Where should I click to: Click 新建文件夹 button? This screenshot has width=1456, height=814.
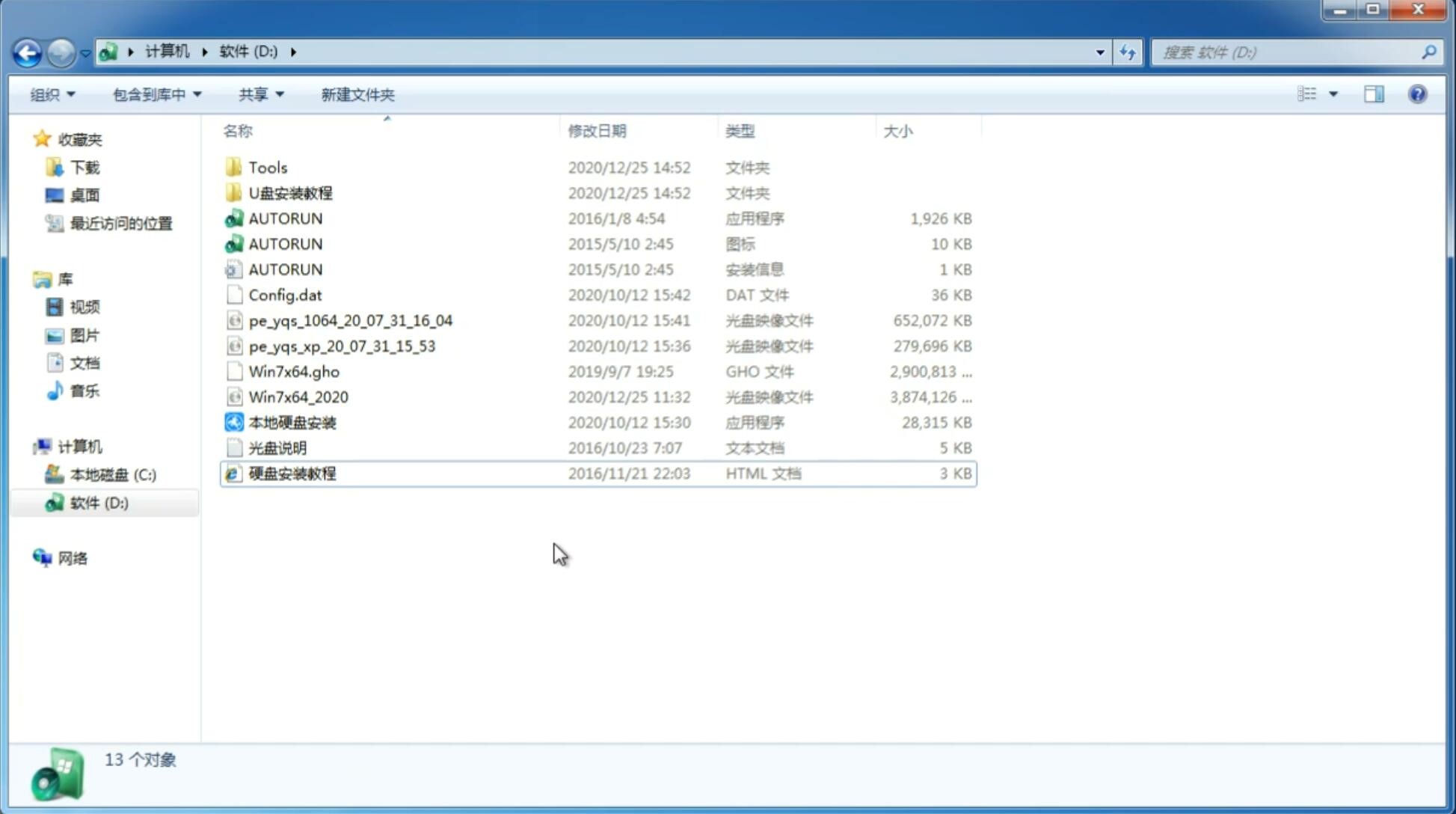[x=357, y=94]
